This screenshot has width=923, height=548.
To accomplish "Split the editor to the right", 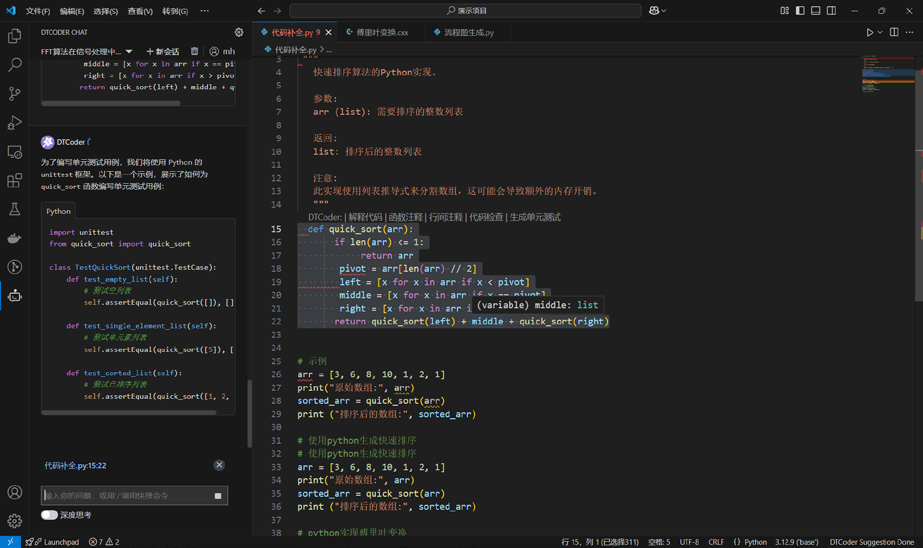I will point(894,32).
